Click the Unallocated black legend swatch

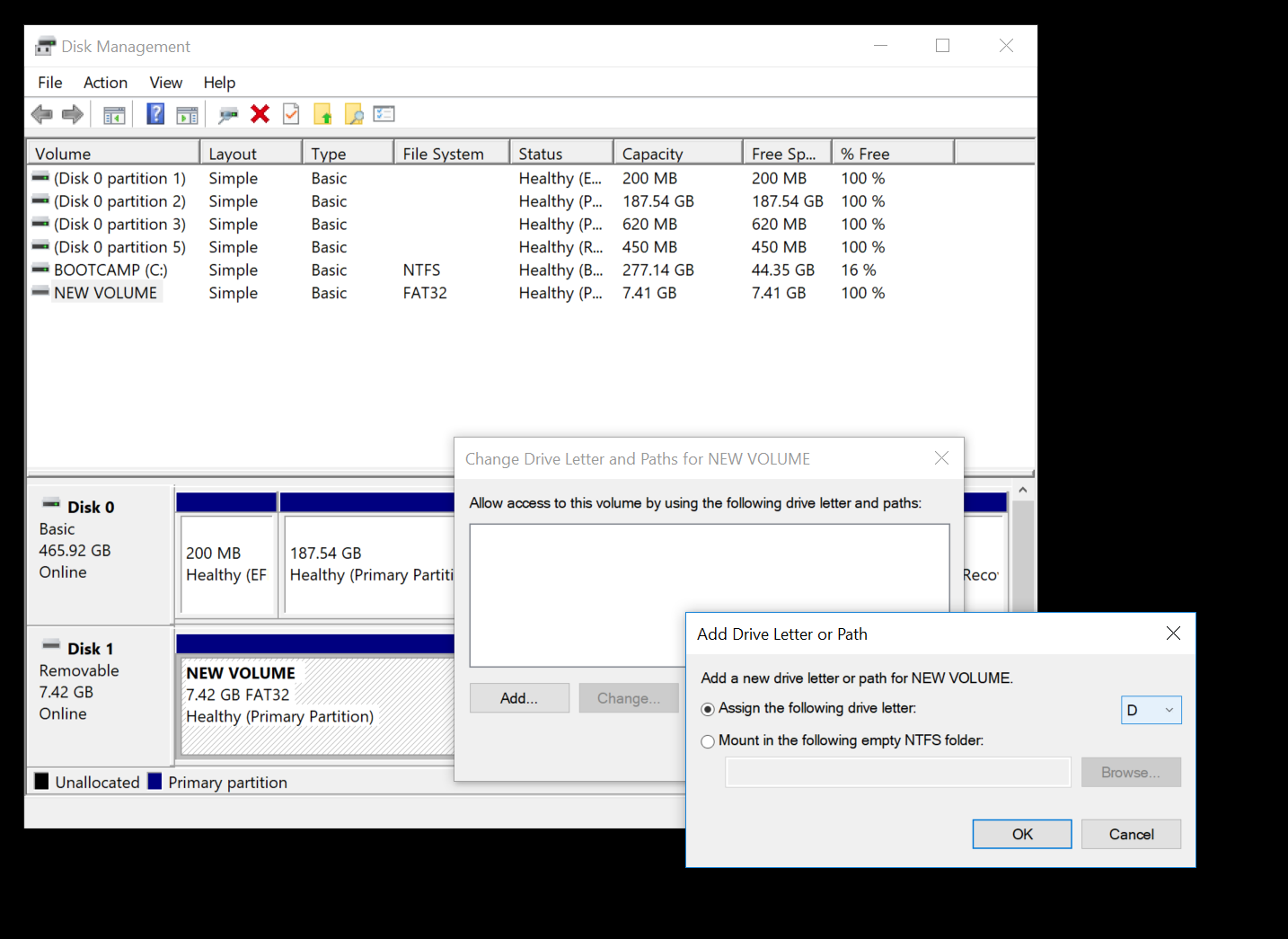[x=41, y=781]
